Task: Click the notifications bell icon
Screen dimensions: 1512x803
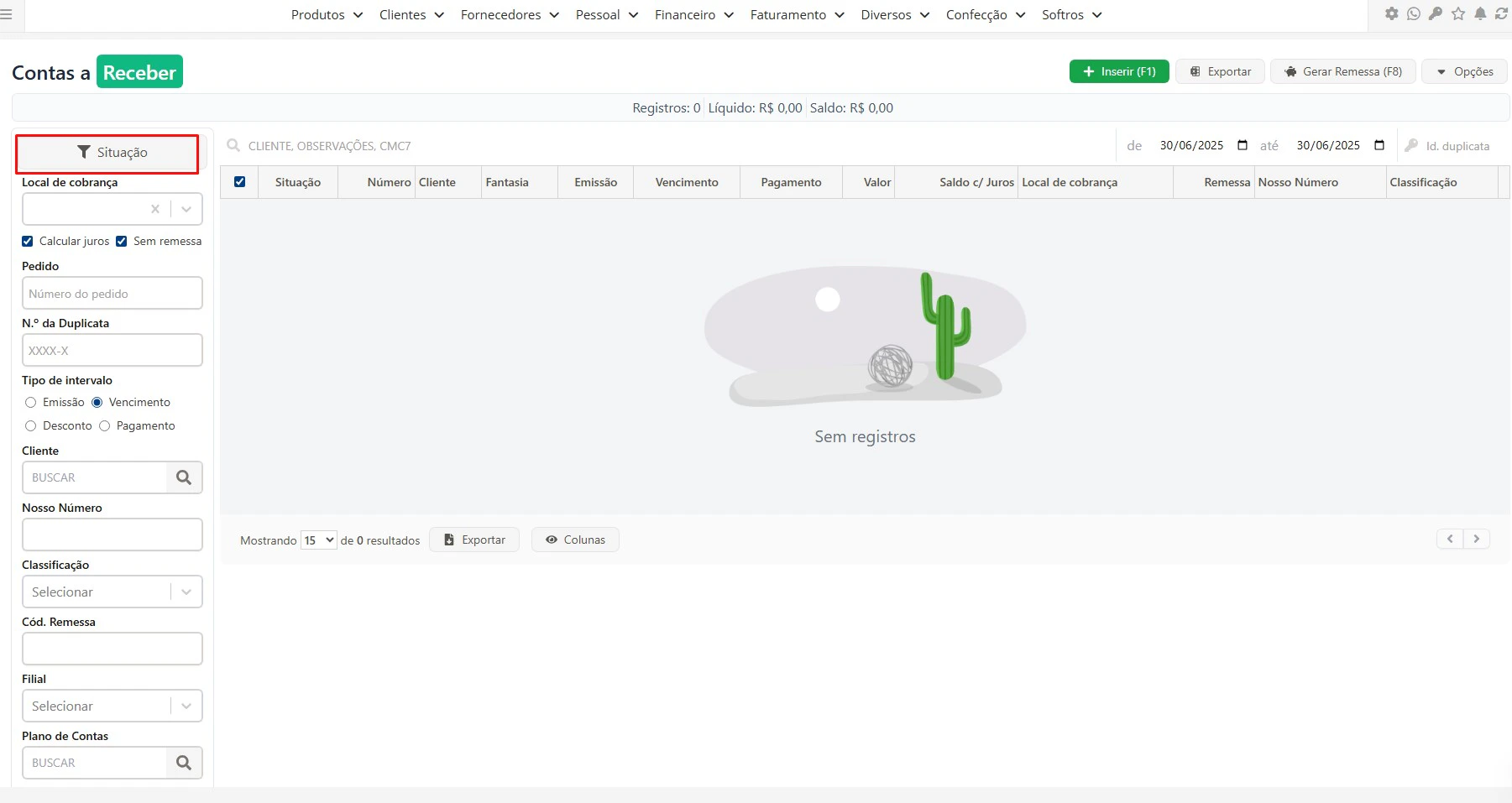Action: [1480, 13]
